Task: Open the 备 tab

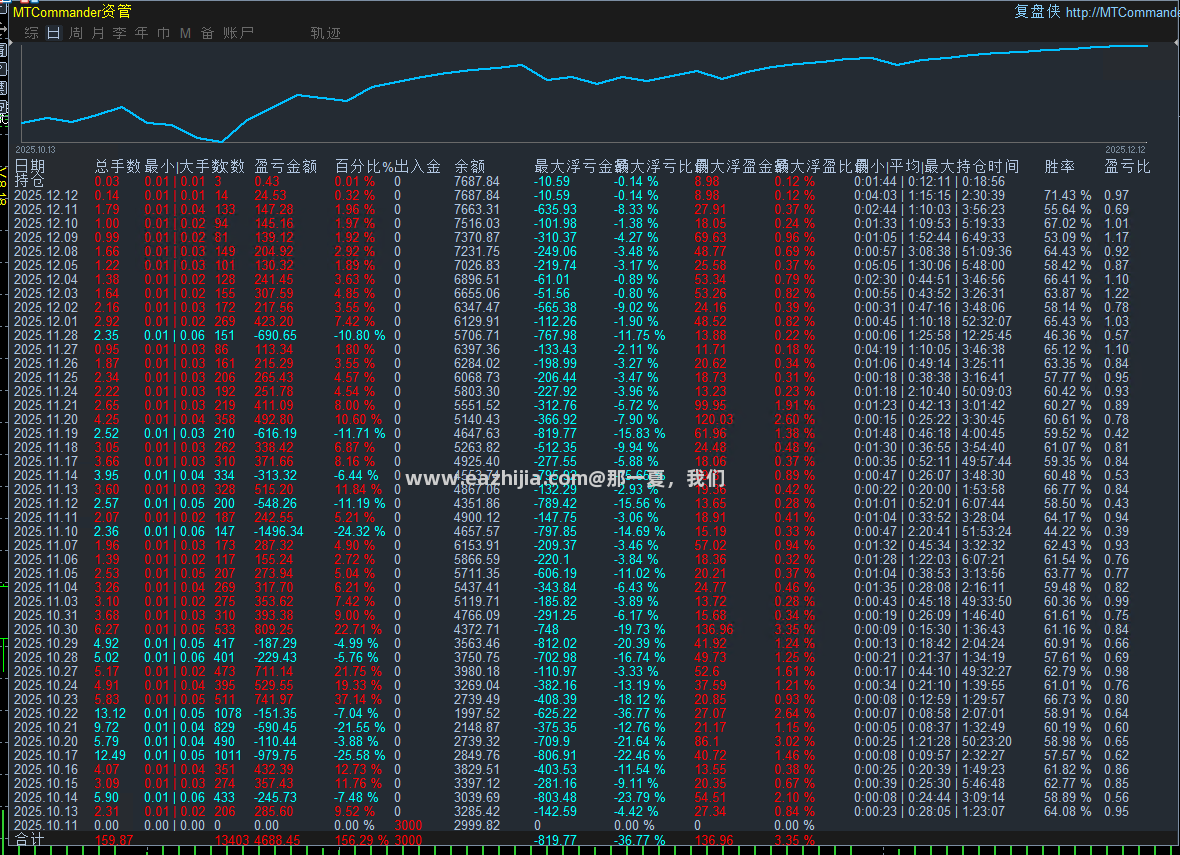Action: pyautogui.click(x=207, y=33)
